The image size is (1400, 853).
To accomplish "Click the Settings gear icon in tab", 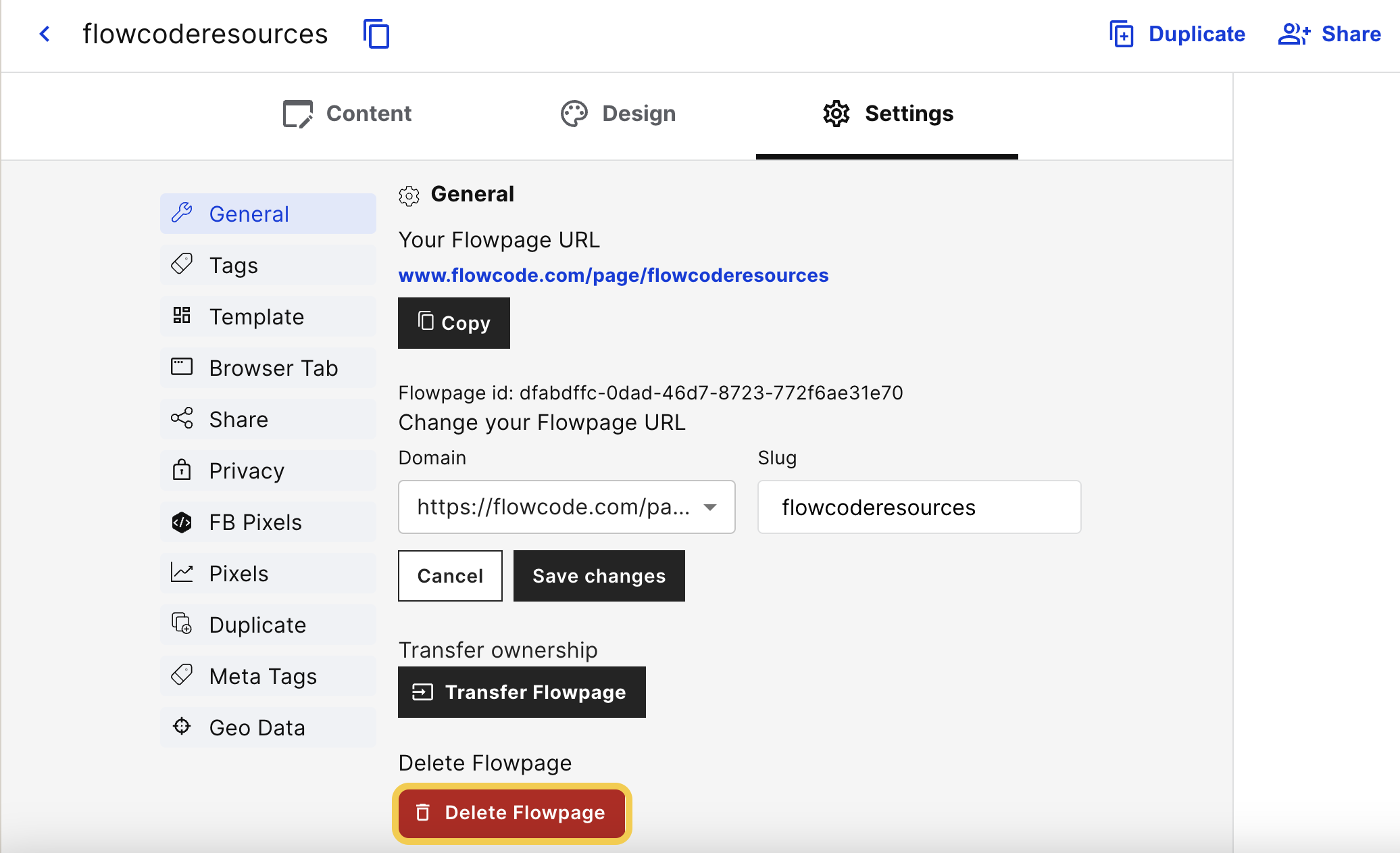I will click(836, 114).
